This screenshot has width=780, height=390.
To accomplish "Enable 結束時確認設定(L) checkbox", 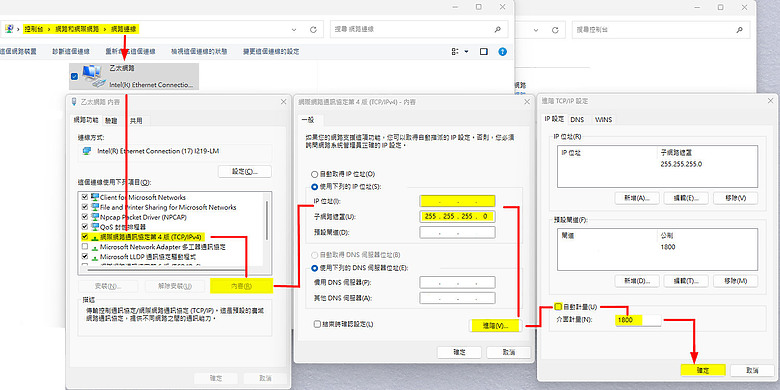I will pos(317,324).
